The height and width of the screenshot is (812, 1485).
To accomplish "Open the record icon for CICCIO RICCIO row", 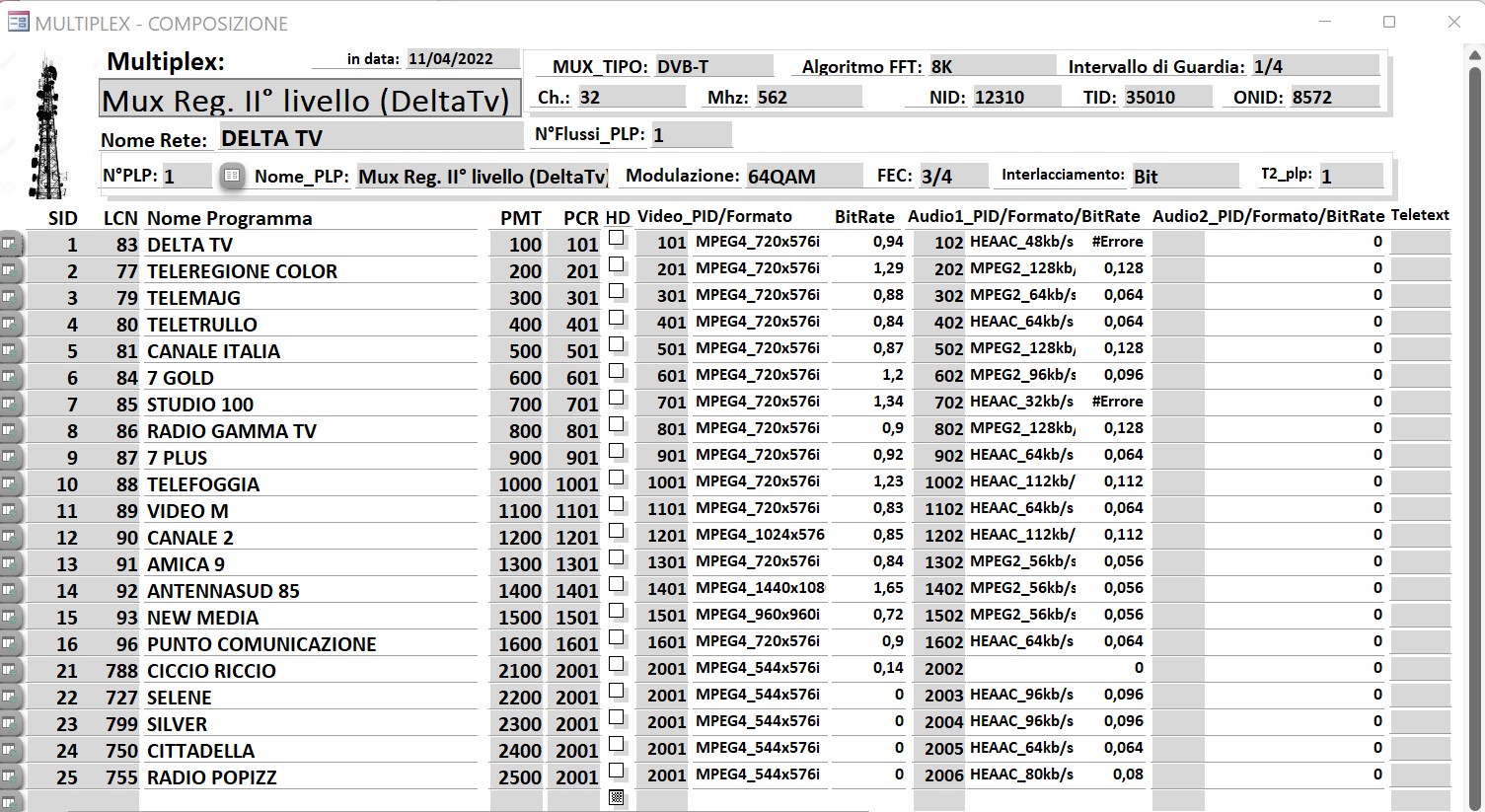I will 10,670.
